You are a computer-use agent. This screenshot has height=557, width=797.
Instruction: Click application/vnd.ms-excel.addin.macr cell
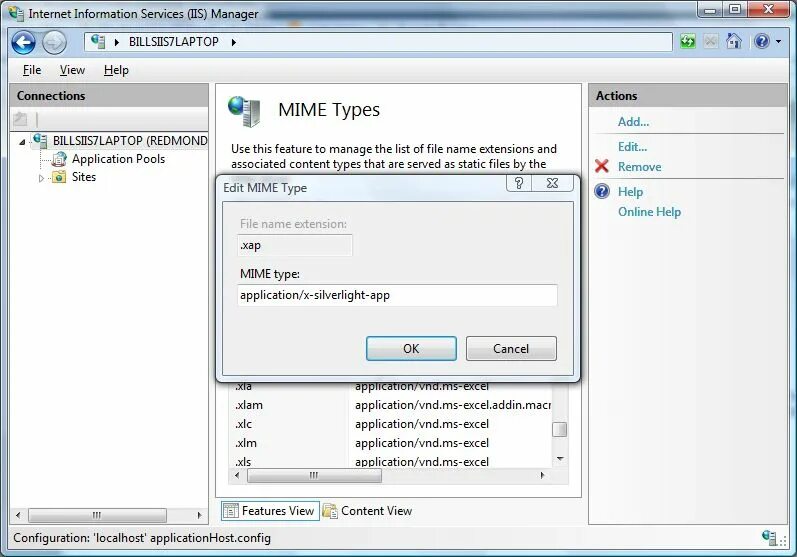pyautogui.click(x=452, y=405)
